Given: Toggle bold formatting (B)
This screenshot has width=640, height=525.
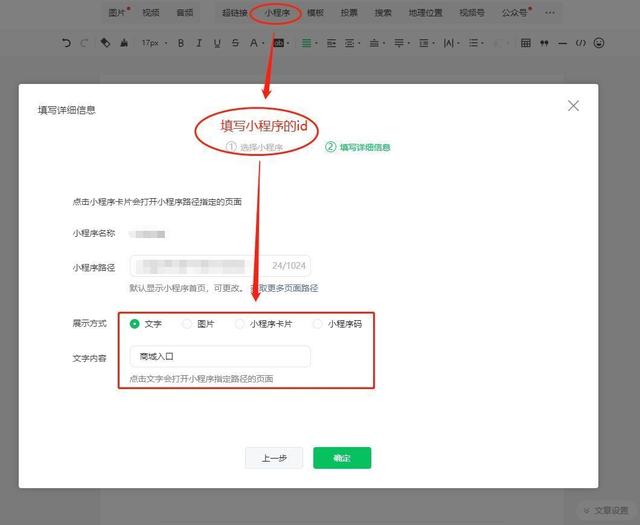Looking at the screenshot, I should coord(181,43).
